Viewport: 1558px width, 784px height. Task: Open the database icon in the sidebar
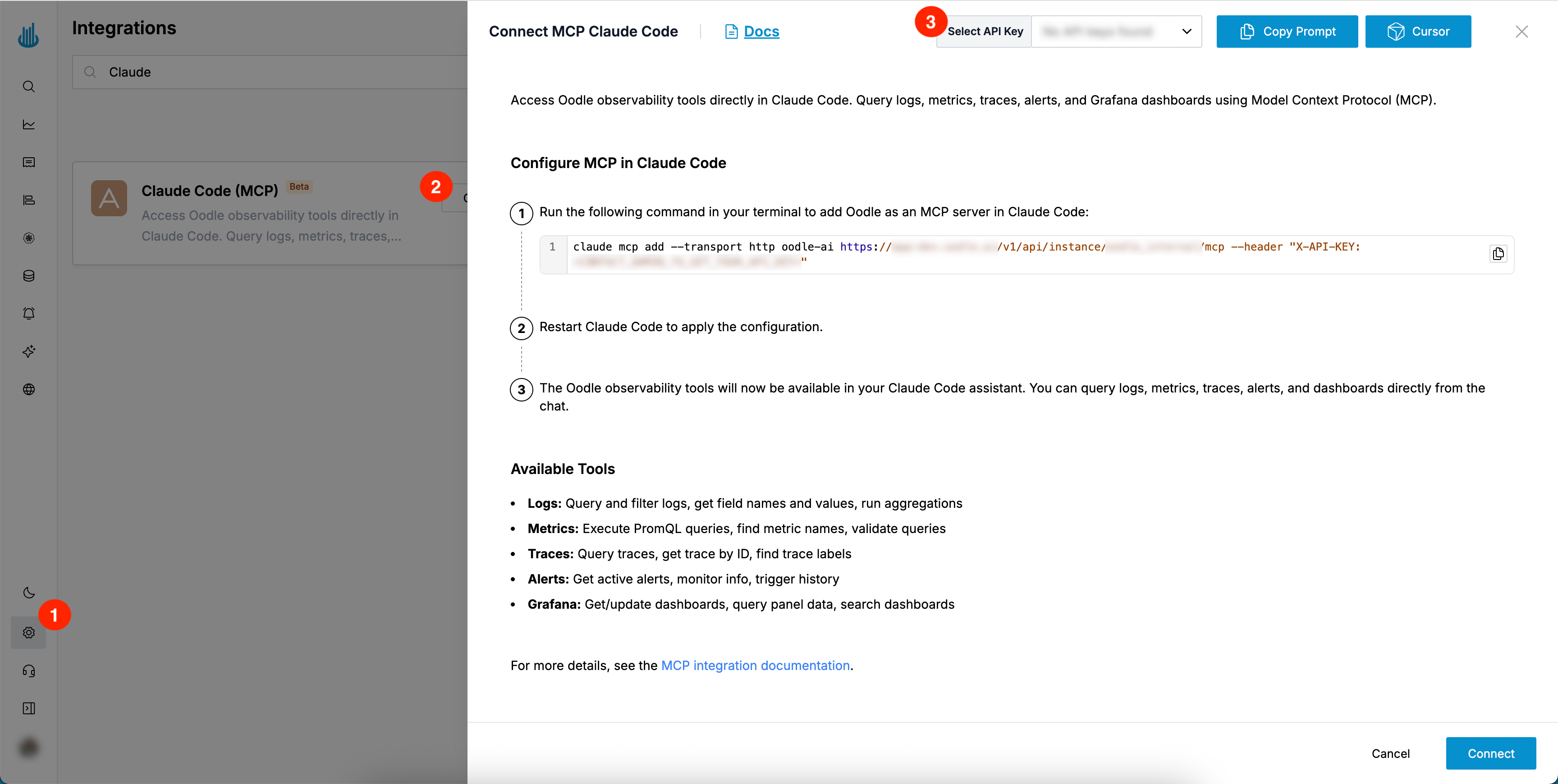pos(28,276)
